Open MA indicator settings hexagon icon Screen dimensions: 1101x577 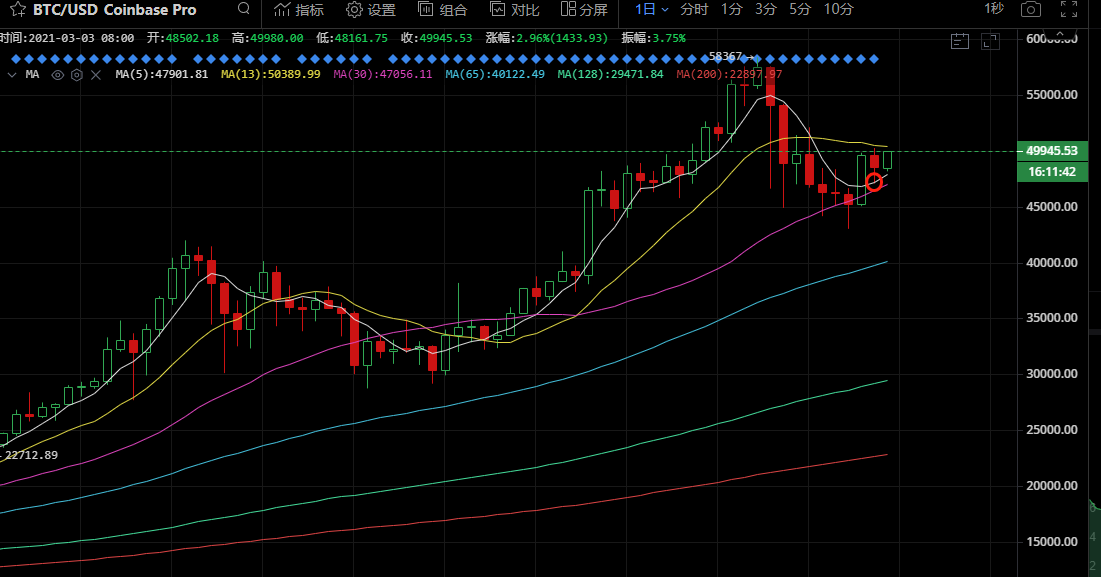tap(76, 74)
